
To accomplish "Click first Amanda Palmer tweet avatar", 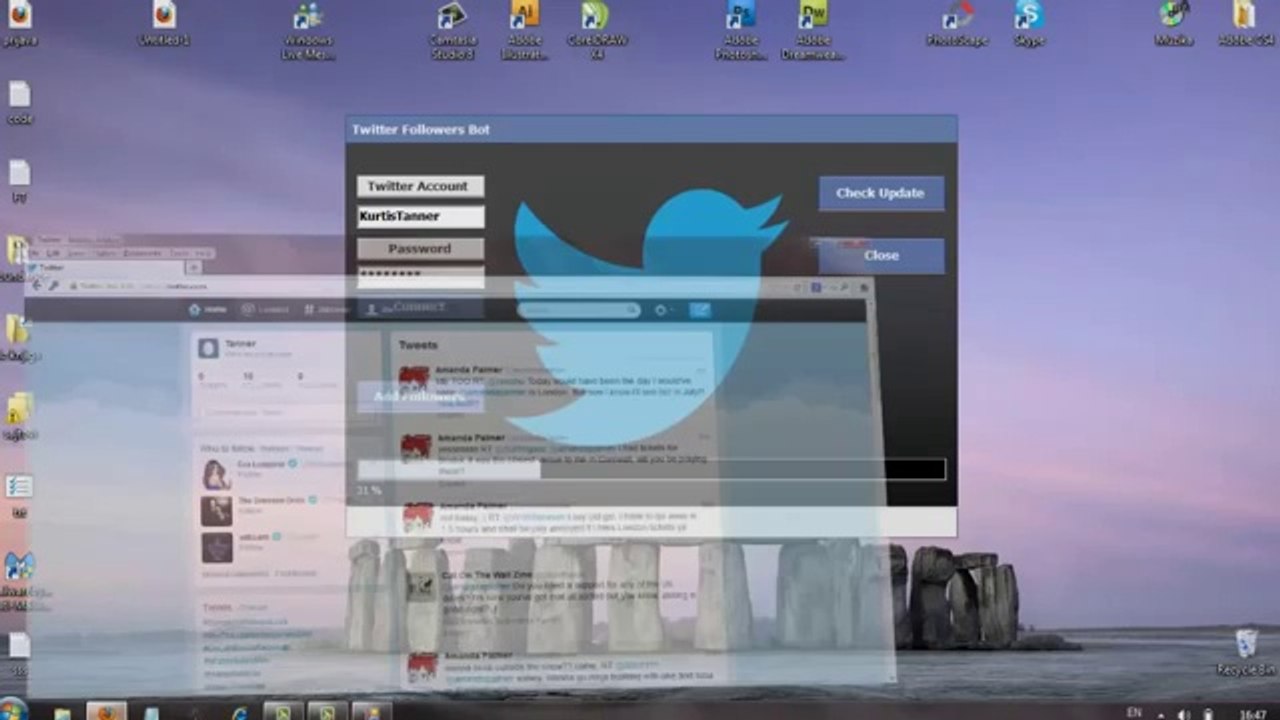I will point(415,381).
